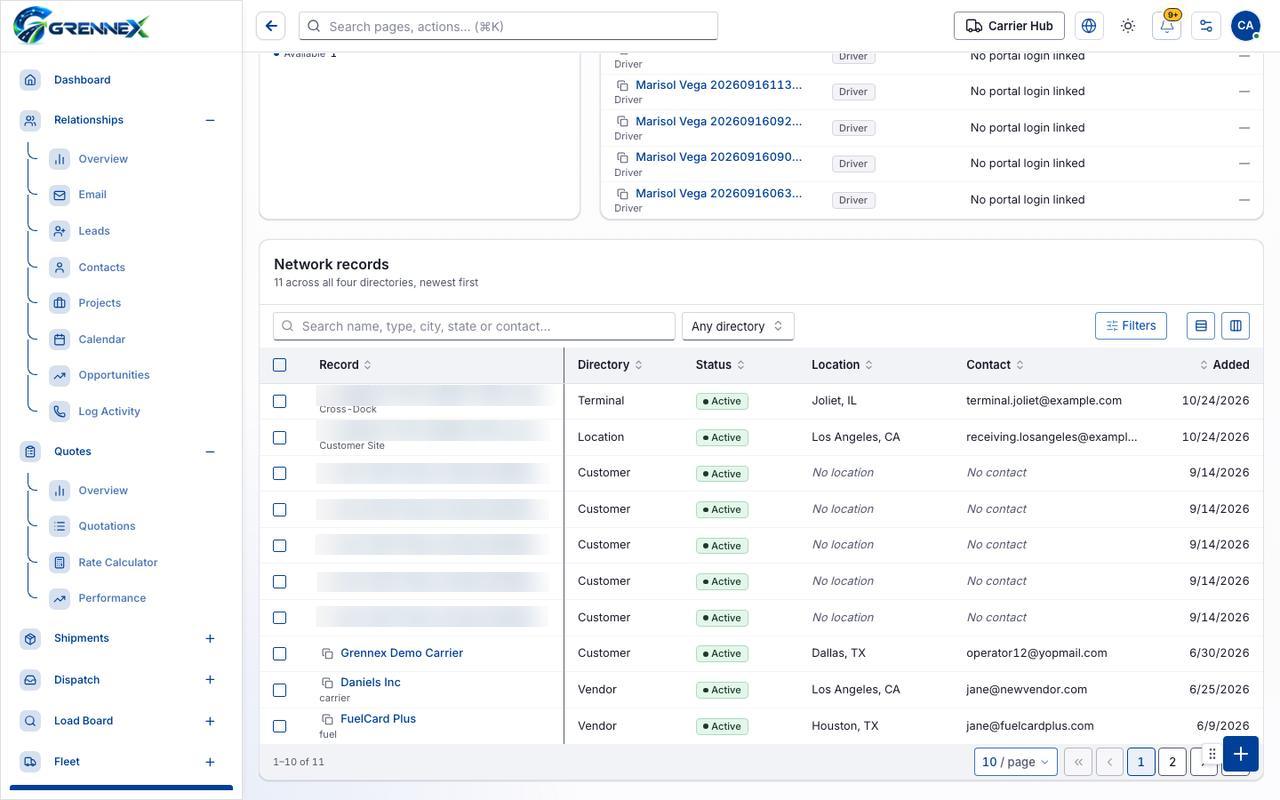Switch theme with the sun icon
This screenshot has width=1280, height=800.
(1128, 26)
